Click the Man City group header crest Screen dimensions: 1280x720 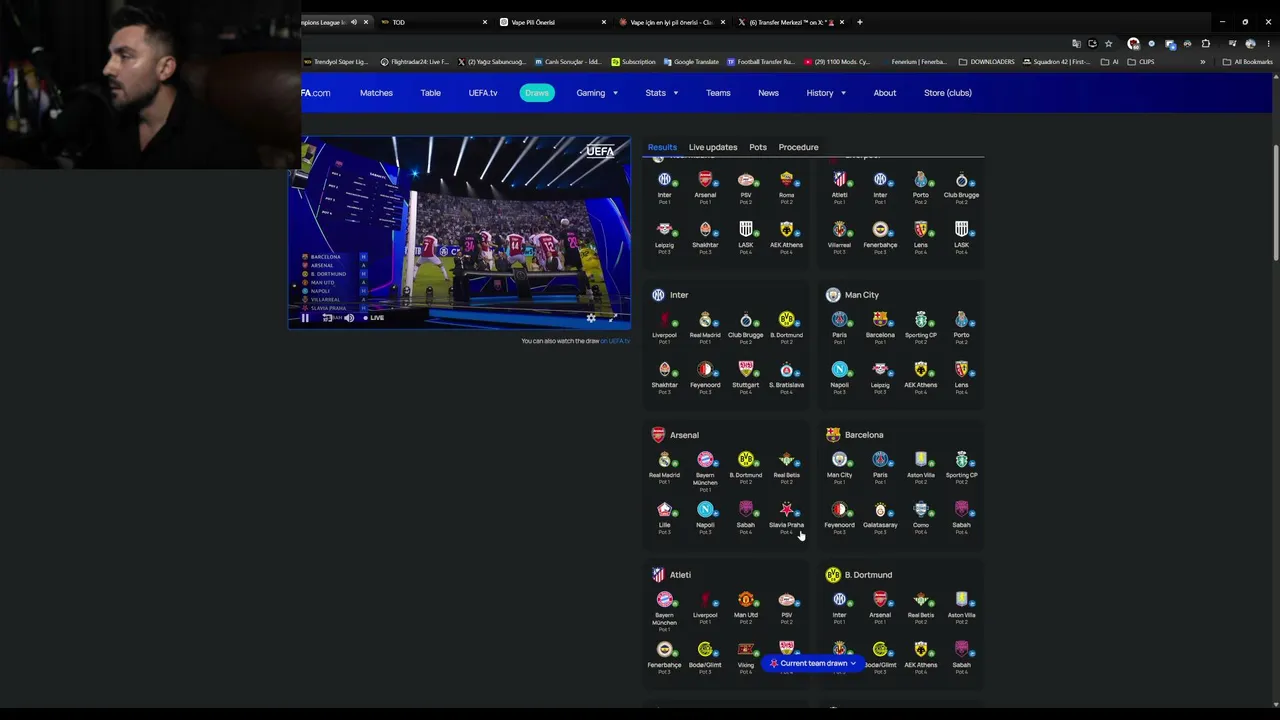pyautogui.click(x=833, y=295)
